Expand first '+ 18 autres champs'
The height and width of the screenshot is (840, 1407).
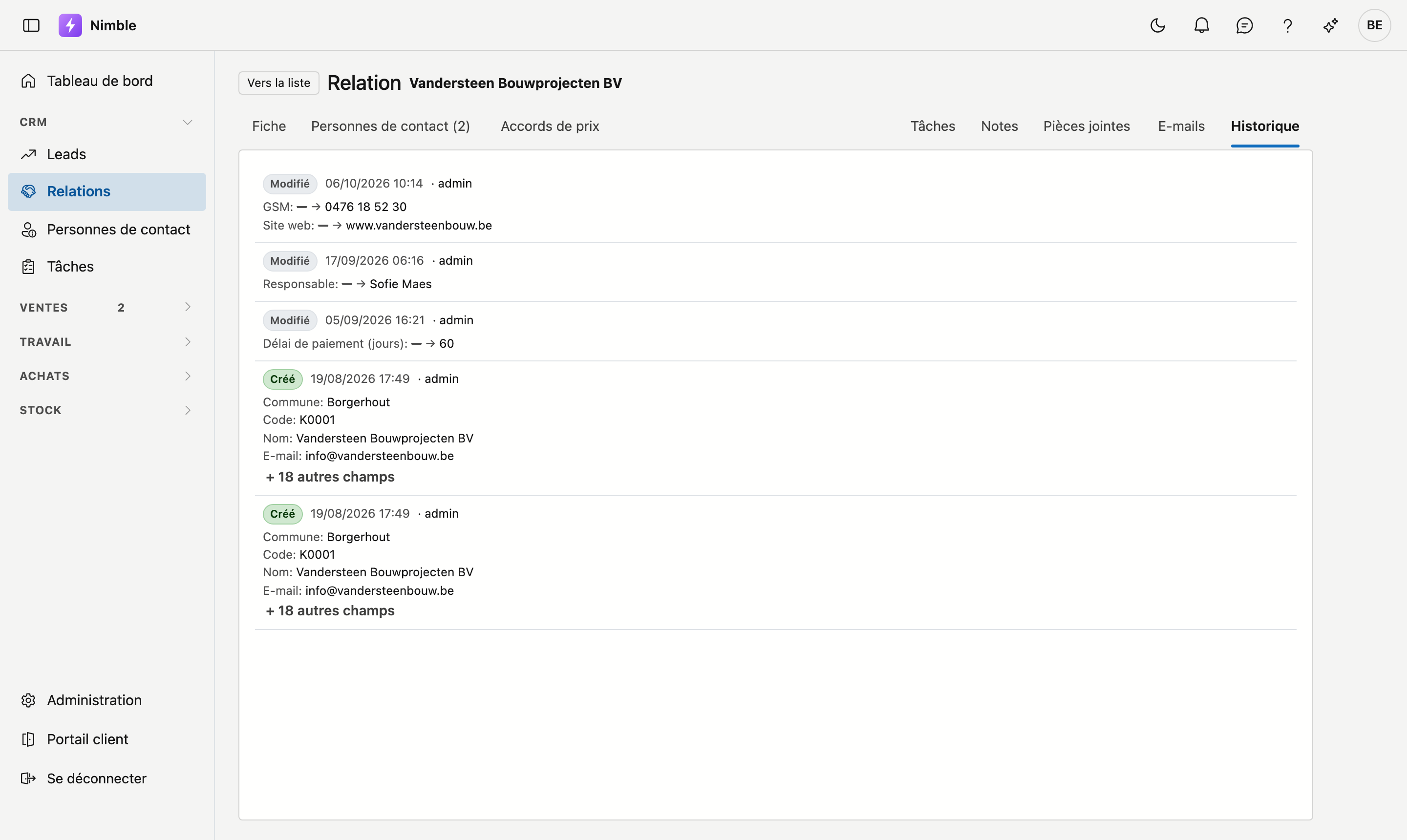[x=330, y=477]
